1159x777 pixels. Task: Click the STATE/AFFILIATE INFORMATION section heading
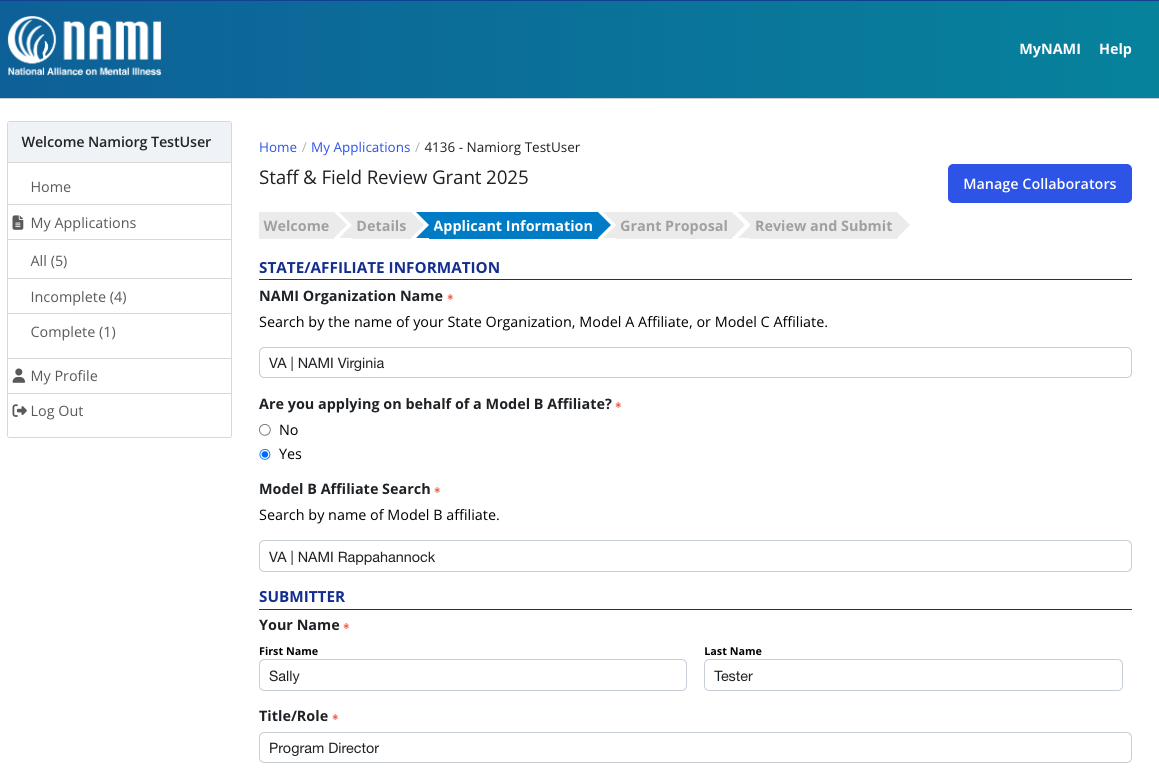[x=379, y=268]
